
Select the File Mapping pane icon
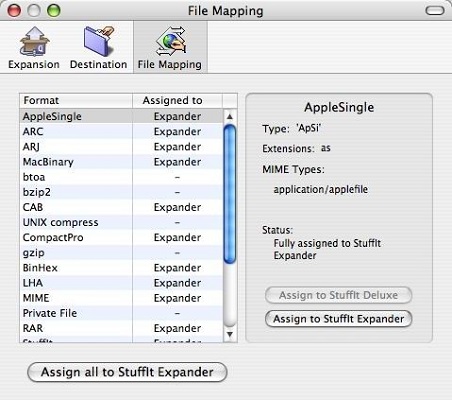coord(170,47)
